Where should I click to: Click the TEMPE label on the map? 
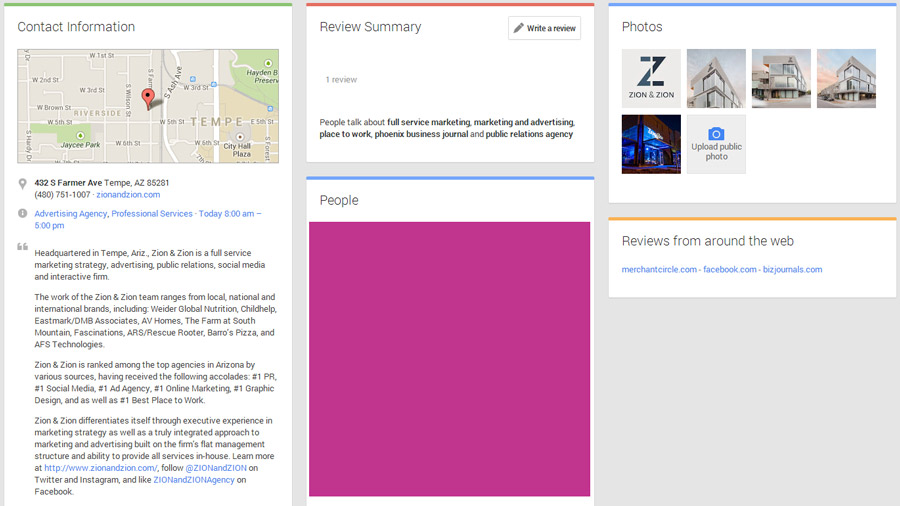click(x=216, y=122)
